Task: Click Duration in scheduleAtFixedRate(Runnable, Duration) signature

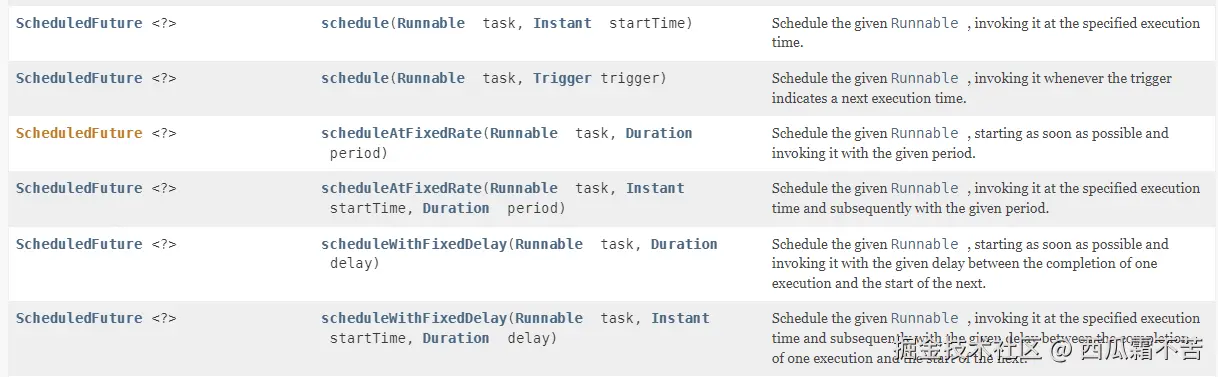Action: tap(659, 133)
